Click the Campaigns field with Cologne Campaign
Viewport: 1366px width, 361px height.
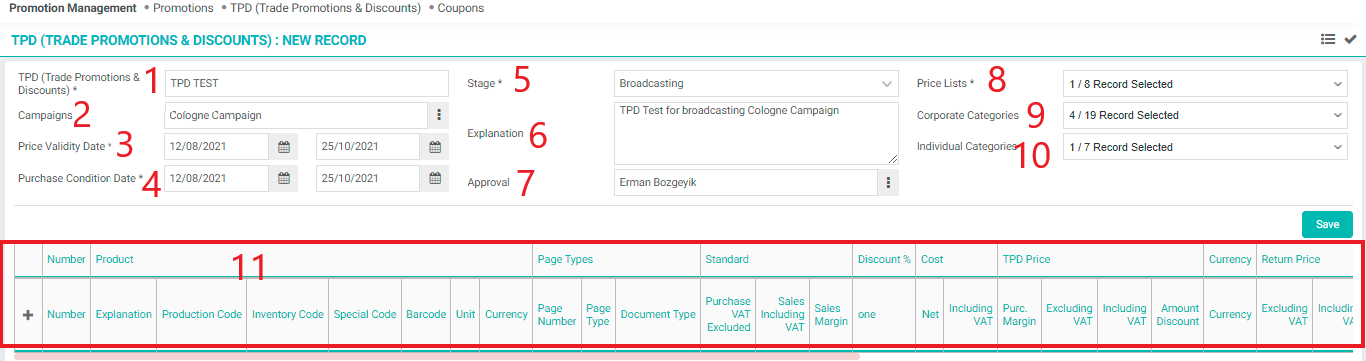pos(297,116)
